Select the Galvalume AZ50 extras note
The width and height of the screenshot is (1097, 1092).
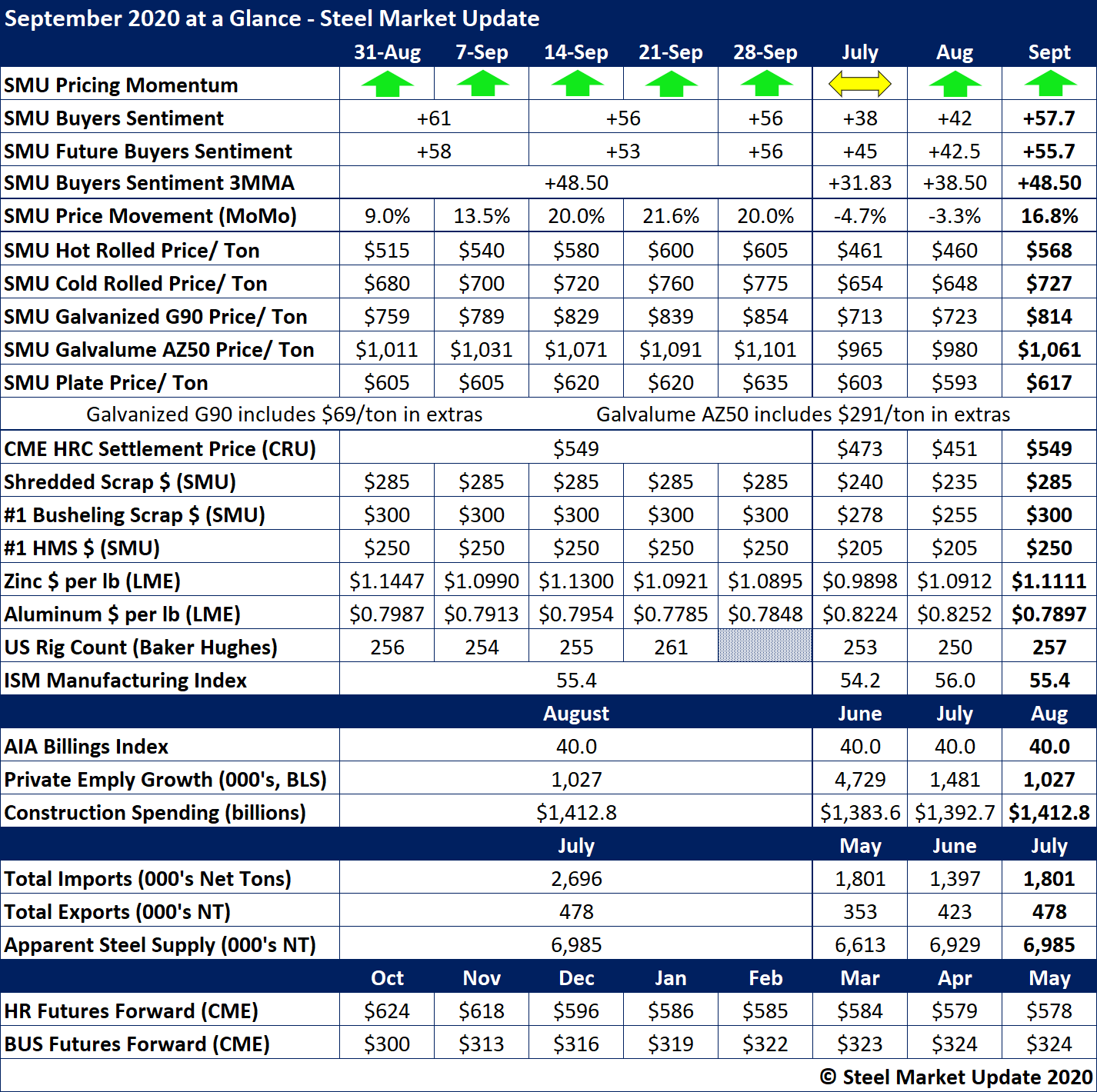click(x=803, y=415)
